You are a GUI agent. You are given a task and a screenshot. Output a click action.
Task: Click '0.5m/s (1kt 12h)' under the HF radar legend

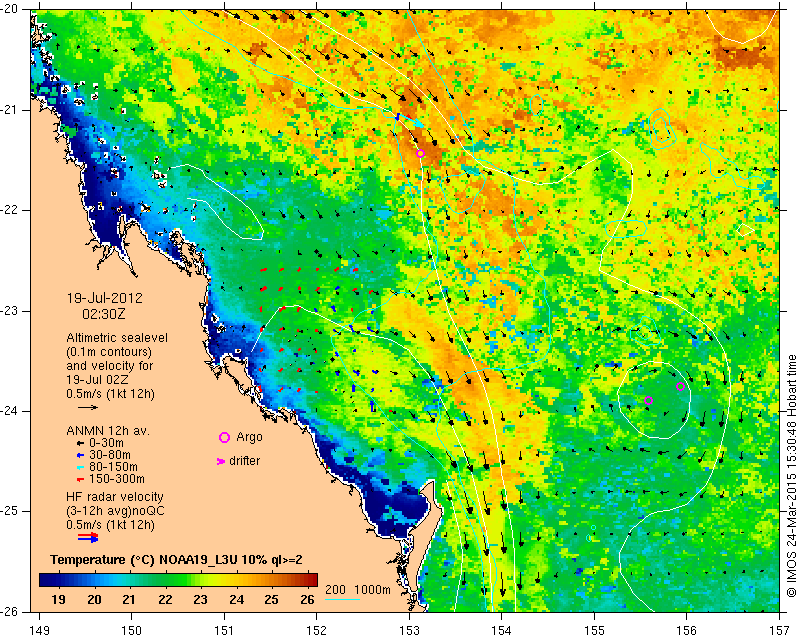(x=110, y=524)
